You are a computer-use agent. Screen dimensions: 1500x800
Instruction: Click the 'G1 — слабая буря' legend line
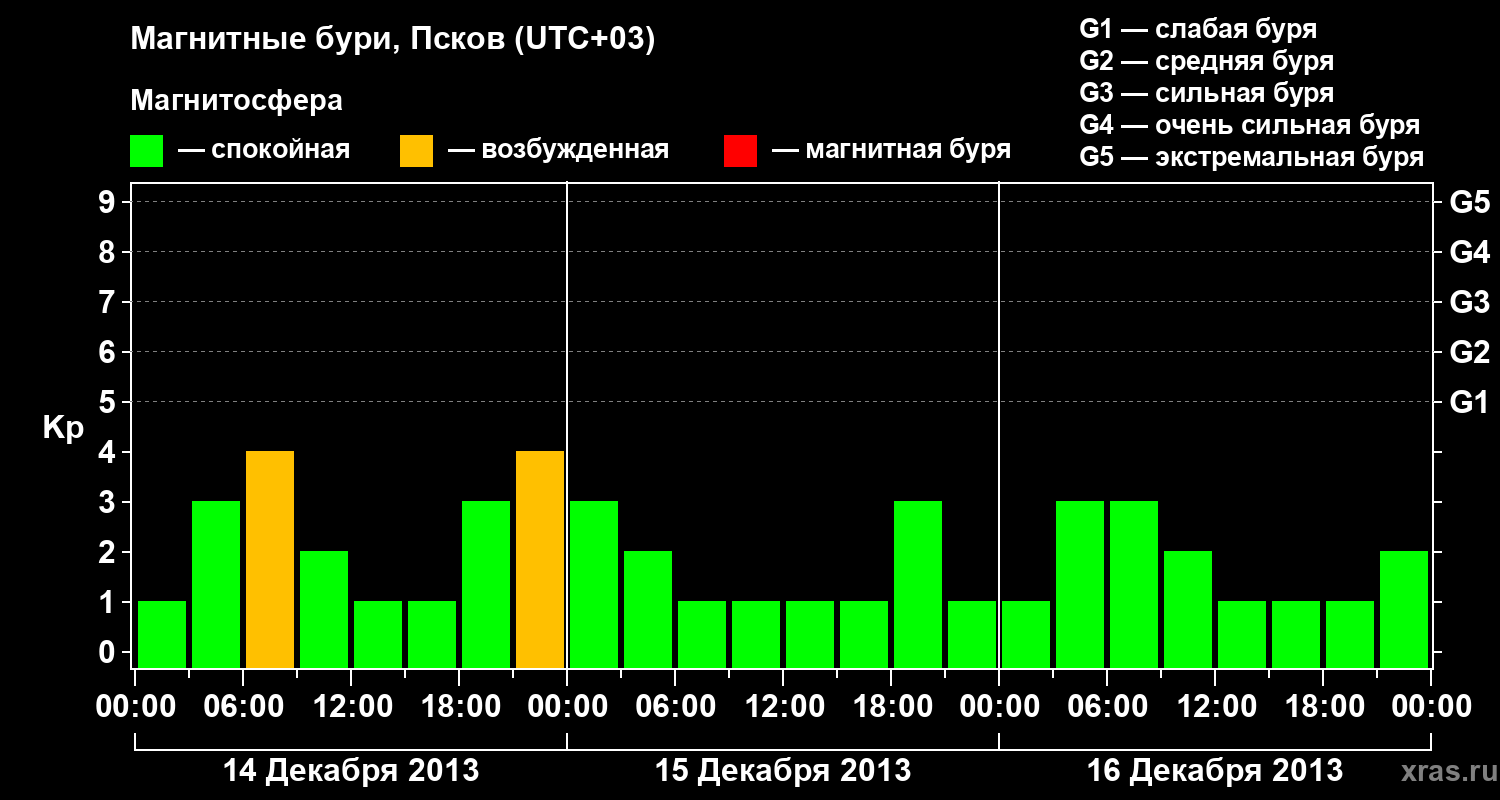pyautogui.click(x=1198, y=29)
